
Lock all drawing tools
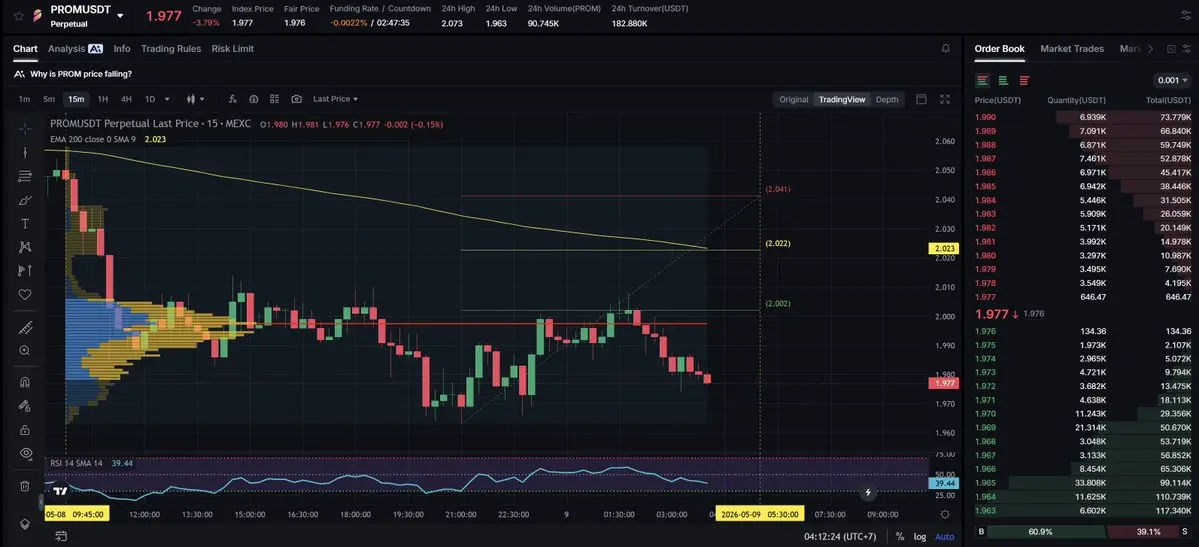click(x=24, y=429)
